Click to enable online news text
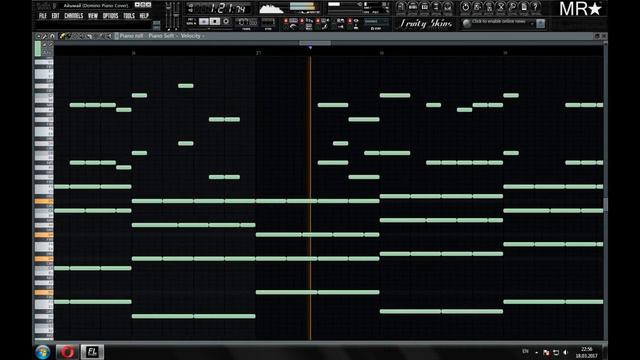This screenshot has width=640, height=360. click(499, 21)
